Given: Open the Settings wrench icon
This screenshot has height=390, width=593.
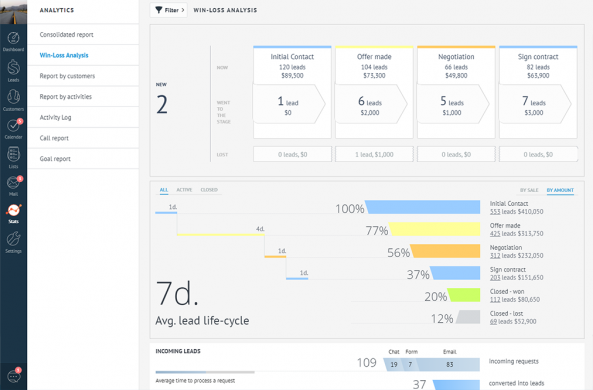Looking at the screenshot, I should pos(13,239).
